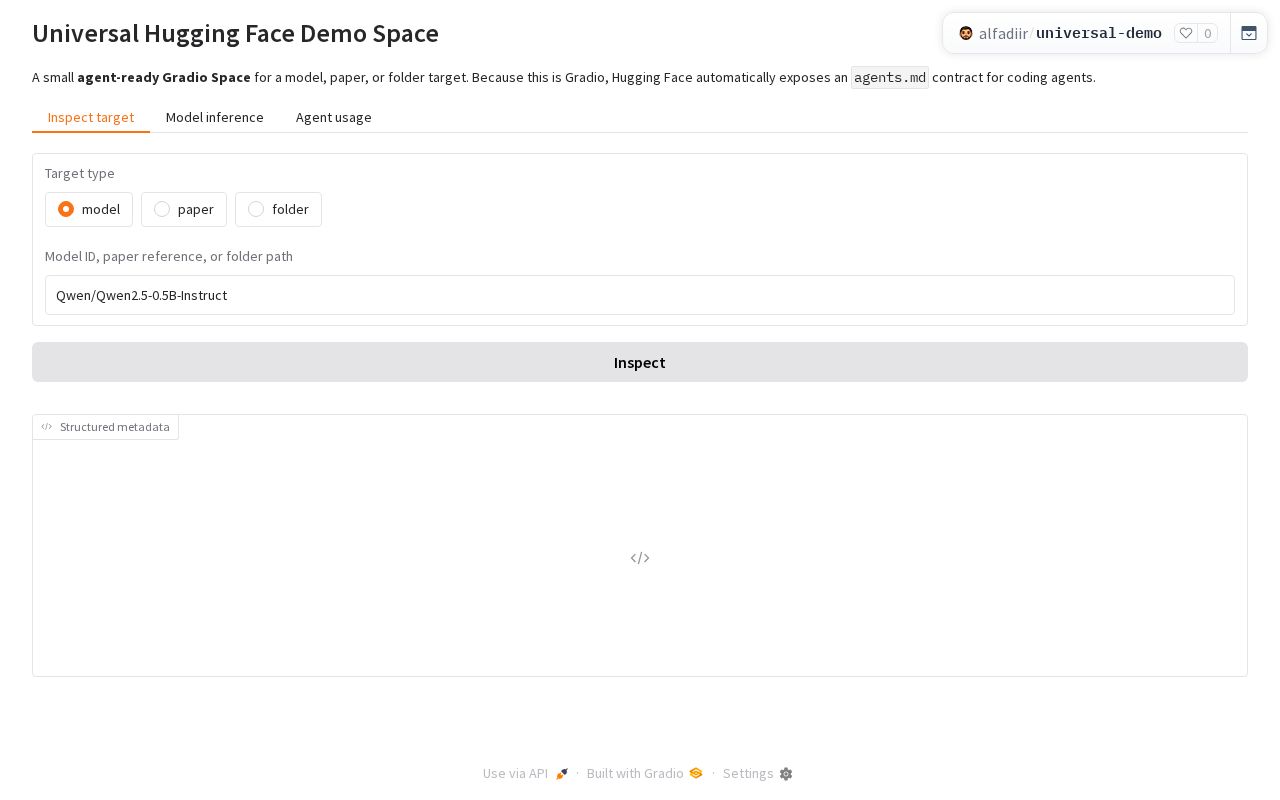Click the Structured metadata label
Image resolution: width=1280 pixels, height=800 pixels.
point(115,427)
